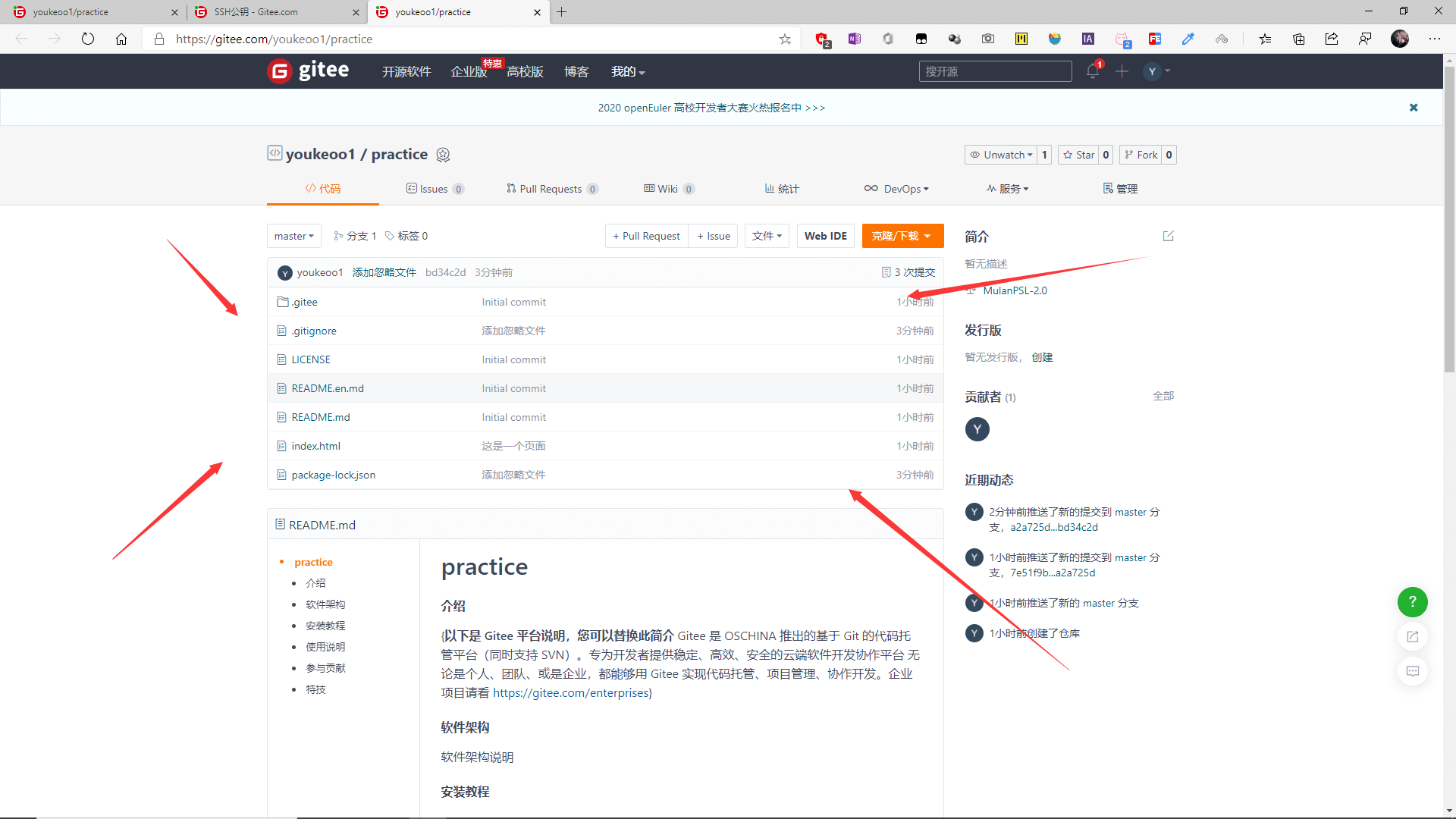Click the browser share icon
Viewport: 1456px width, 819px height.
[x=1332, y=39]
